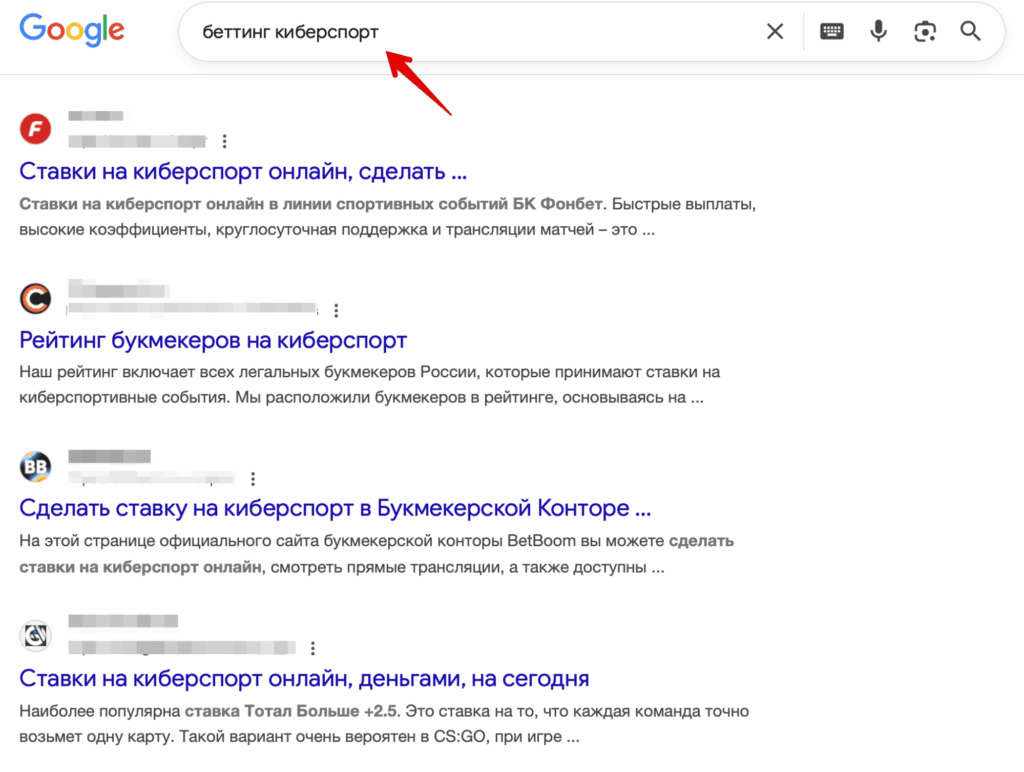Clear the search query with X icon

pos(775,32)
